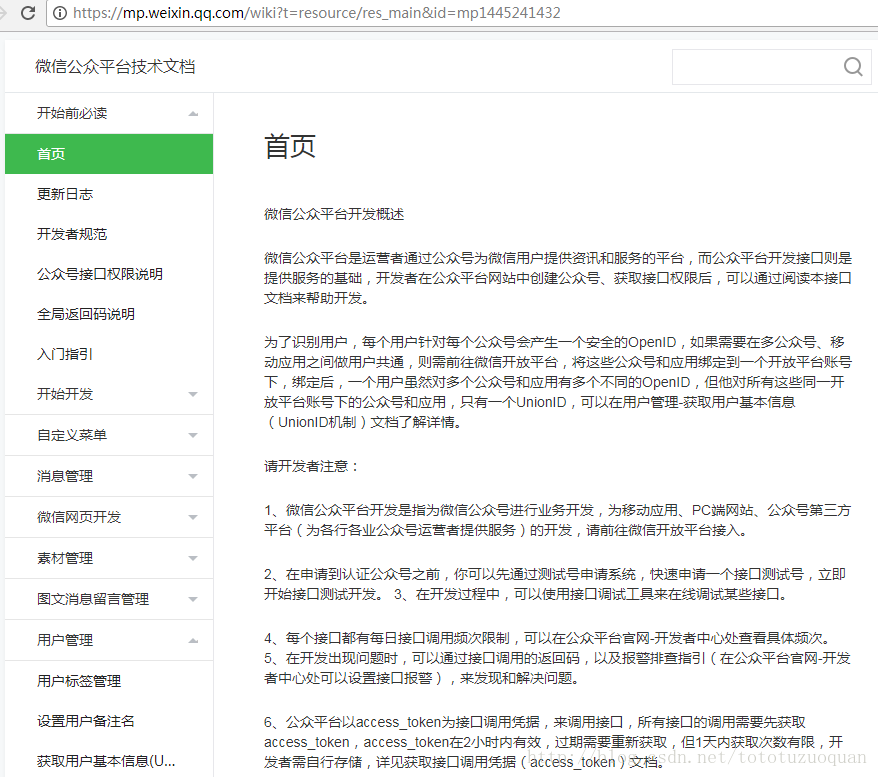Open 更新日志 in the sidebar
This screenshot has height=777, width=878.
[x=65, y=194]
